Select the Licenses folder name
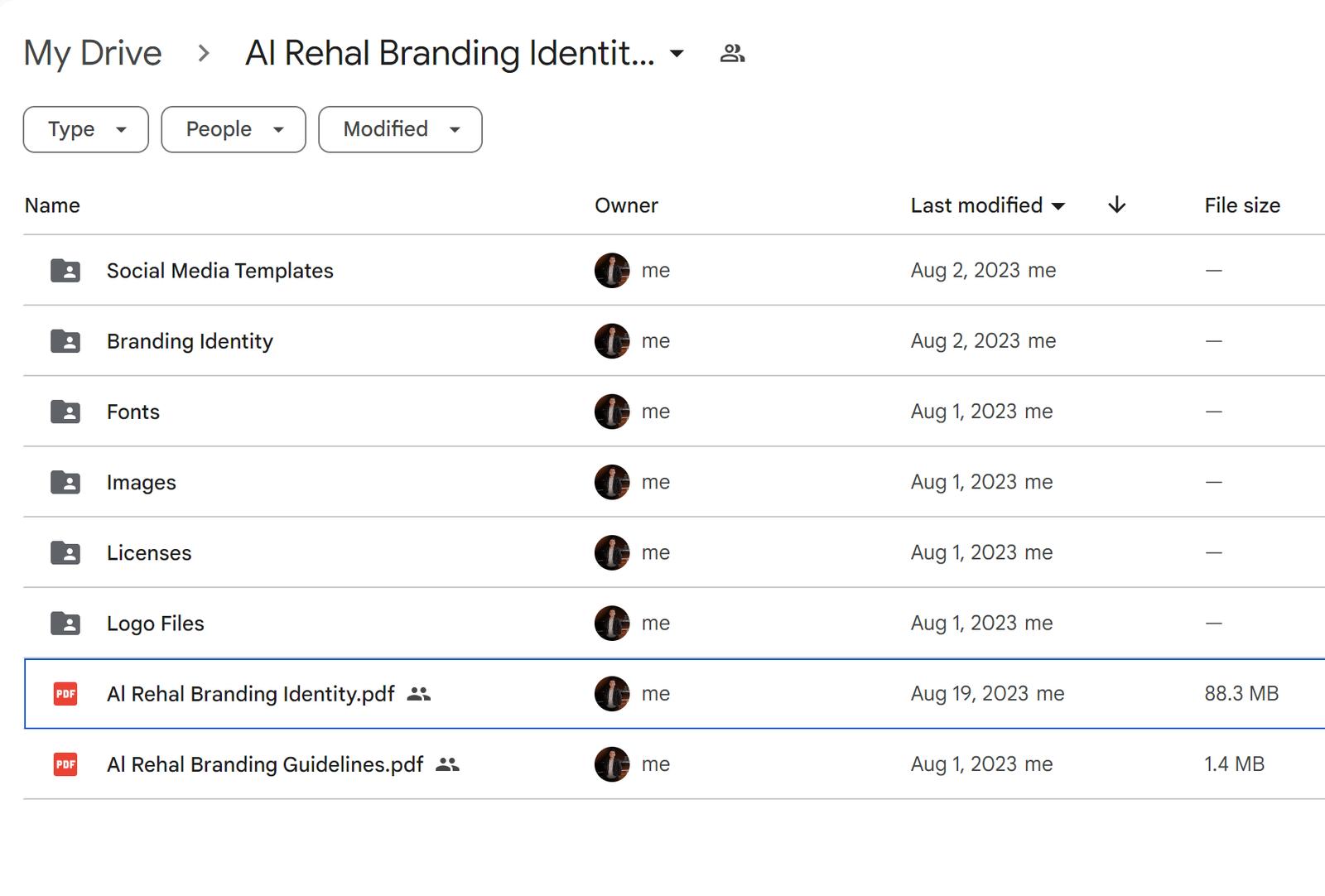The height and width of the screenshot is (896, 1325). tap(149, 552)
